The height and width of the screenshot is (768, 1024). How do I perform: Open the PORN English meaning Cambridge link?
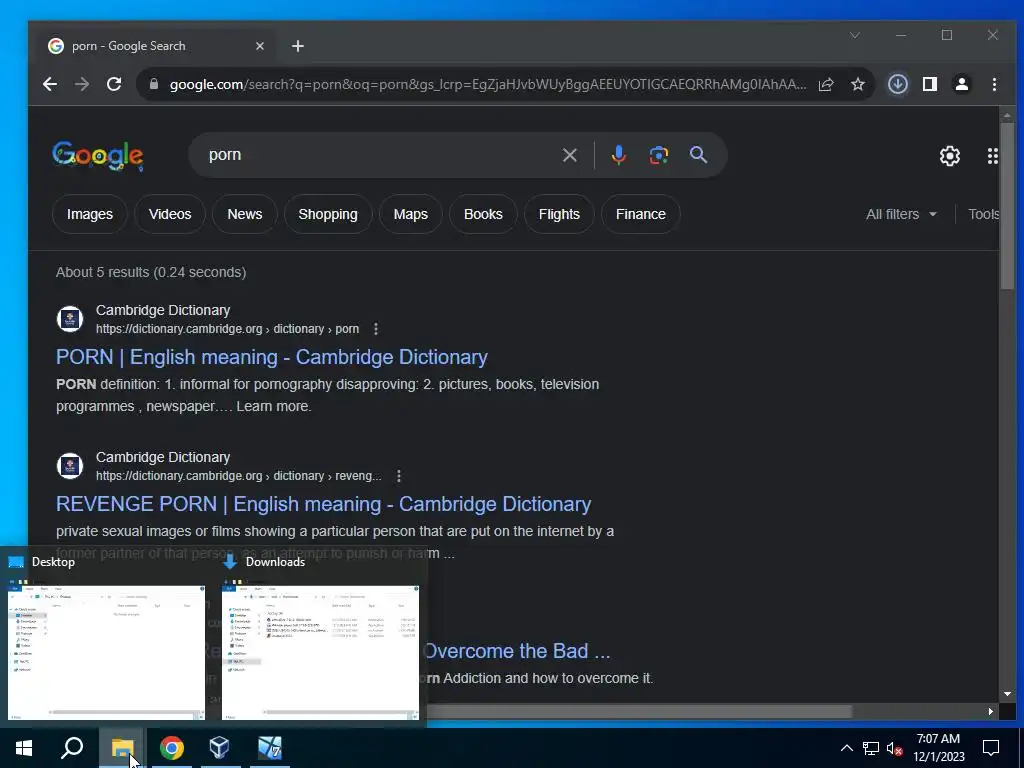coord(272,357)
